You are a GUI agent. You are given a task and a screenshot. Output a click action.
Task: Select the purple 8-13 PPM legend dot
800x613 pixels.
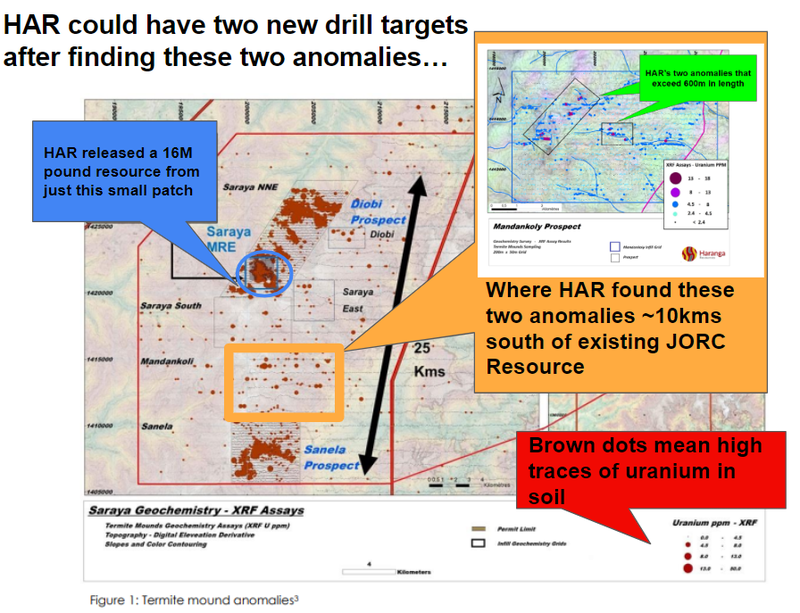point(674,191)
